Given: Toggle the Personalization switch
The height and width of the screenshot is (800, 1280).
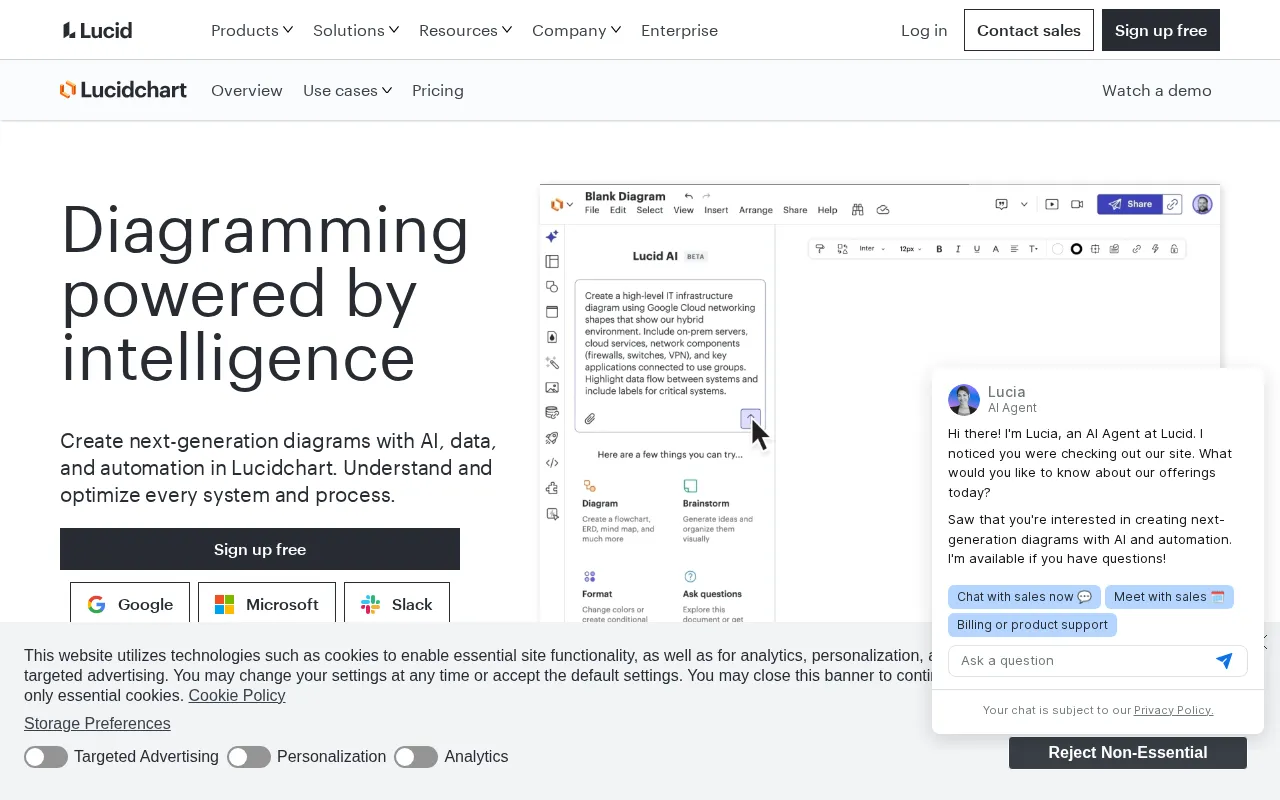Looking at the screenshot, I should point(249,757).
